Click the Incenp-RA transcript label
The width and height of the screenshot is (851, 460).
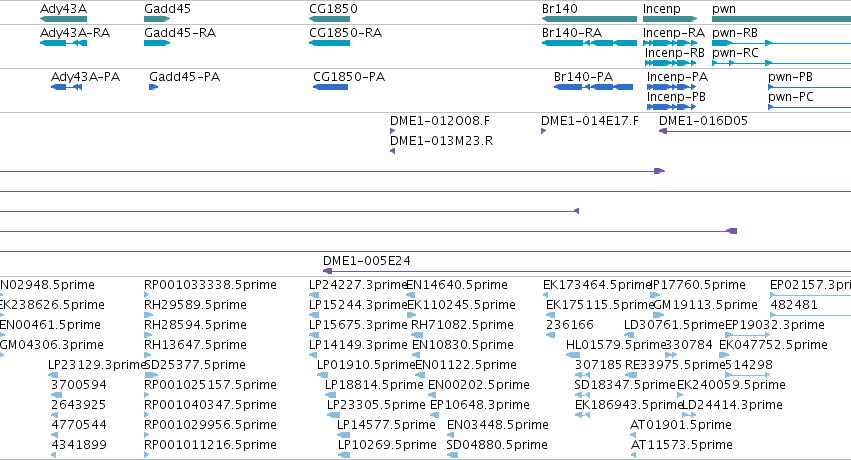coord(674,33)
